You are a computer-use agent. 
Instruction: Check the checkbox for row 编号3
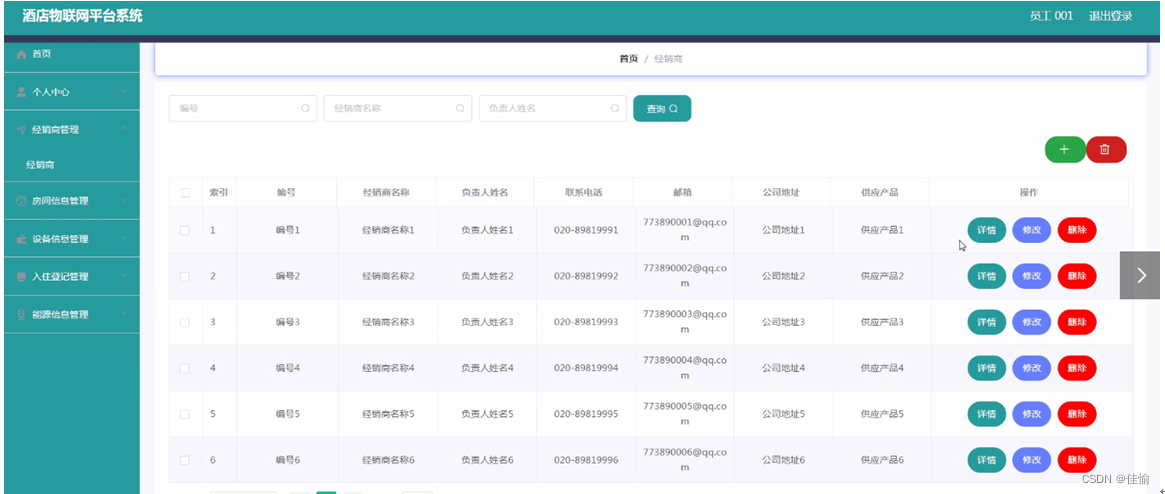point(185,322)
